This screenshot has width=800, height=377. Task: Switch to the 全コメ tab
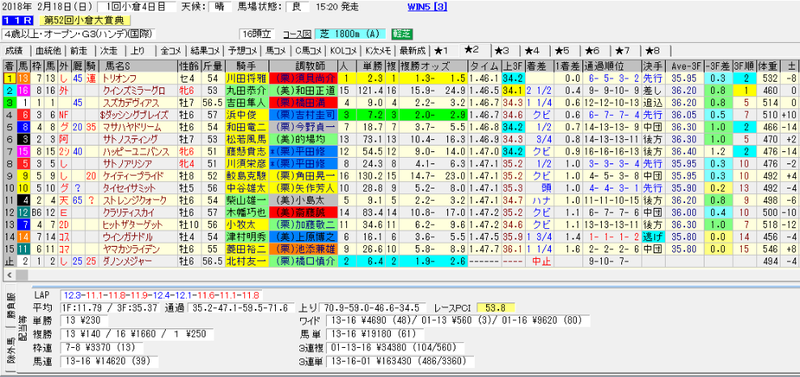point(171,51)
